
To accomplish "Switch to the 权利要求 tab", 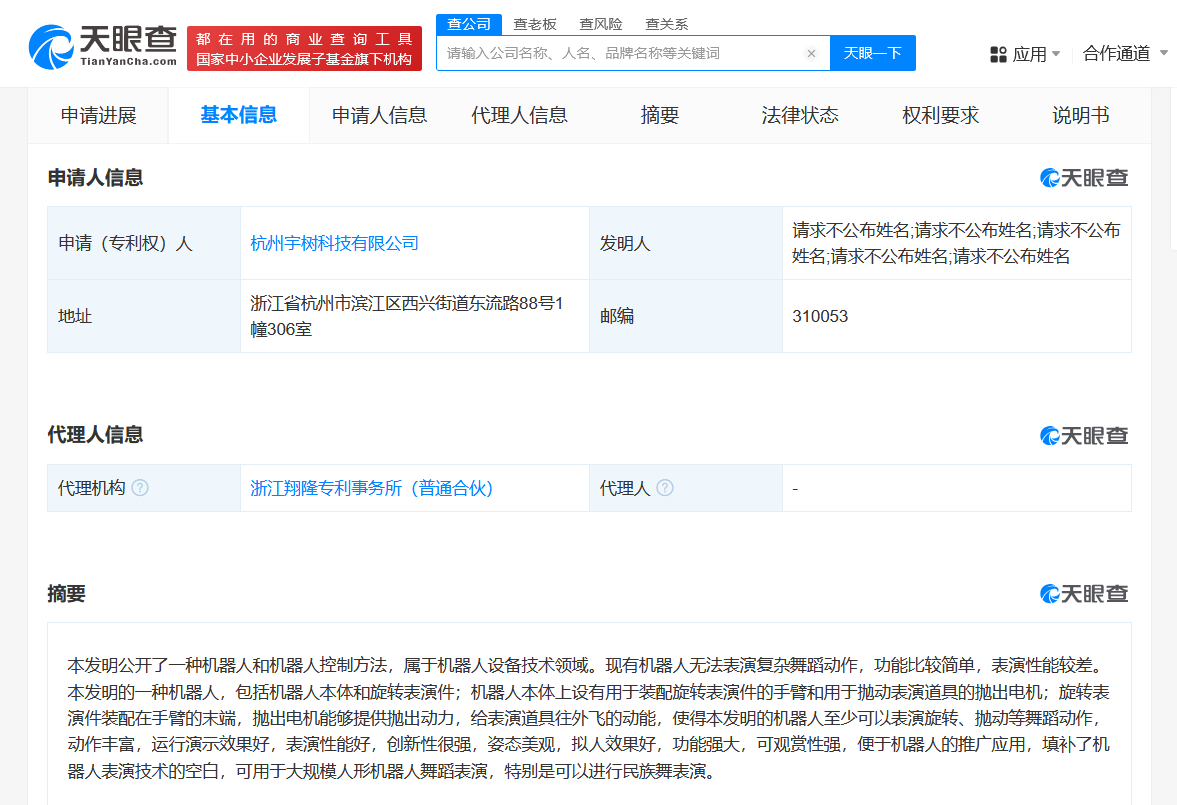I will click(940, 116).
